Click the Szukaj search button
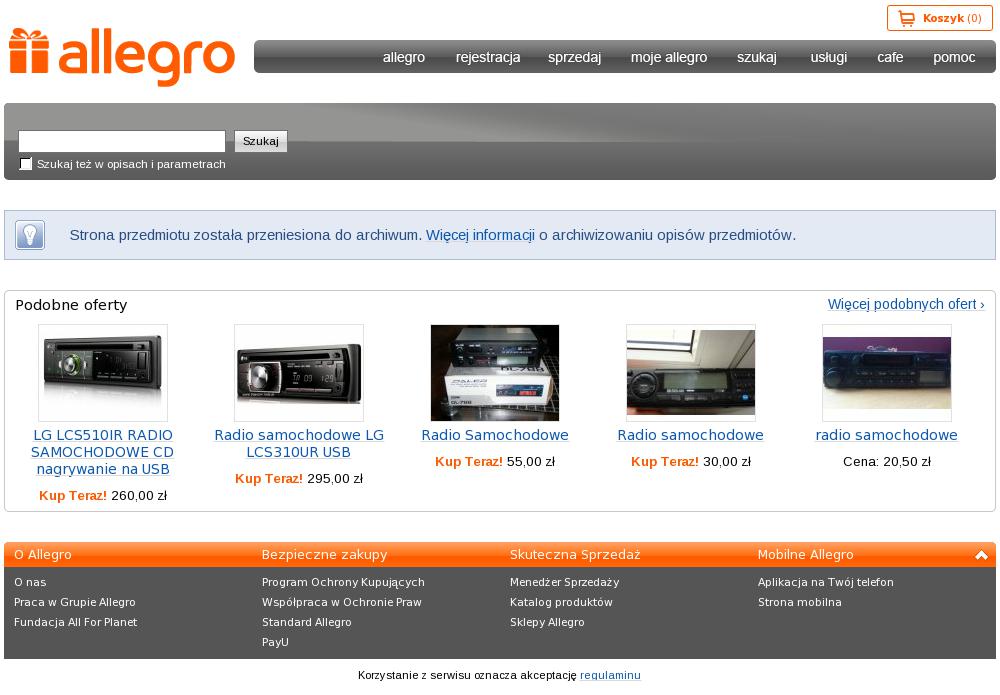Screen dimensions: 1000x695 click(x=261, y=141)
